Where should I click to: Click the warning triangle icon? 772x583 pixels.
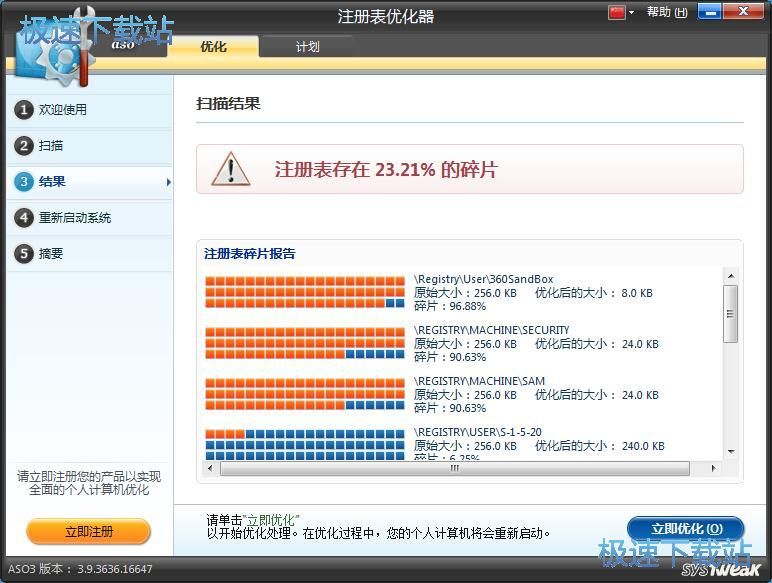click(230, 169)
